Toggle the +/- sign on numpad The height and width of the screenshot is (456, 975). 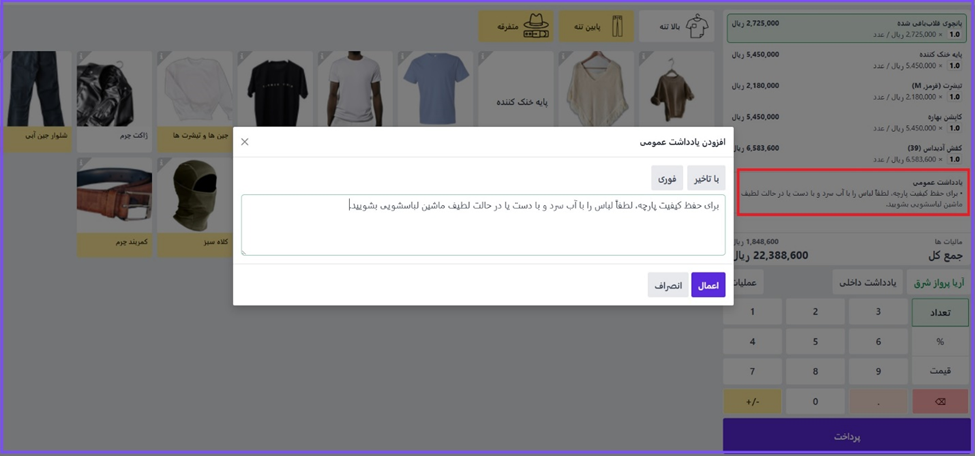753,401
